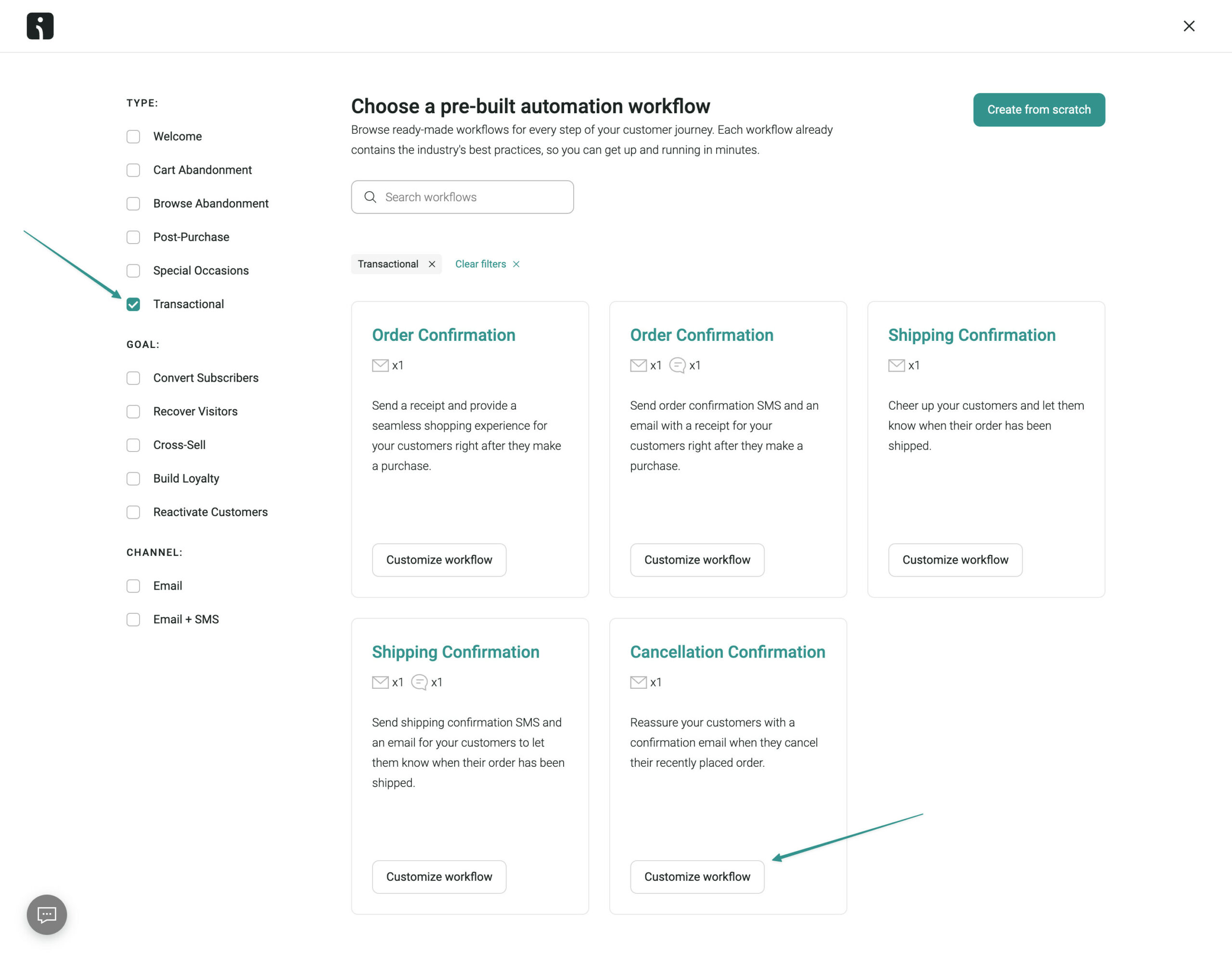Tick the Browse Abandonment checkbox
1232x955 pixels.
133,204
